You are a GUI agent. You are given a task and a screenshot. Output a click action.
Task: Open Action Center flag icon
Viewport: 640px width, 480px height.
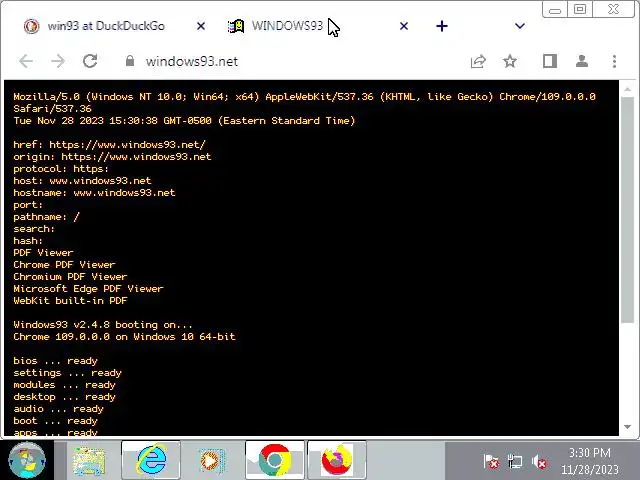click(491, 462)
